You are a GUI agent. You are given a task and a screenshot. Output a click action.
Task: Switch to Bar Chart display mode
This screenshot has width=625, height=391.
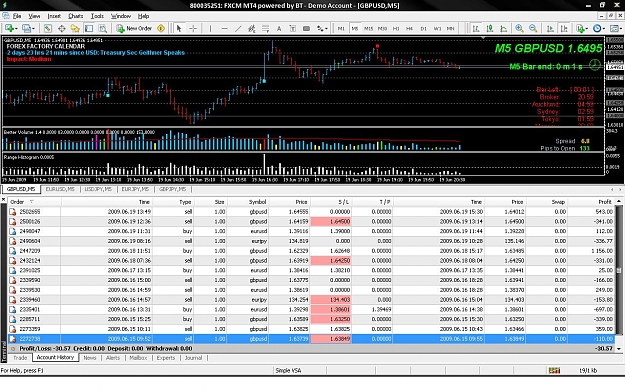tap(476, 28)
